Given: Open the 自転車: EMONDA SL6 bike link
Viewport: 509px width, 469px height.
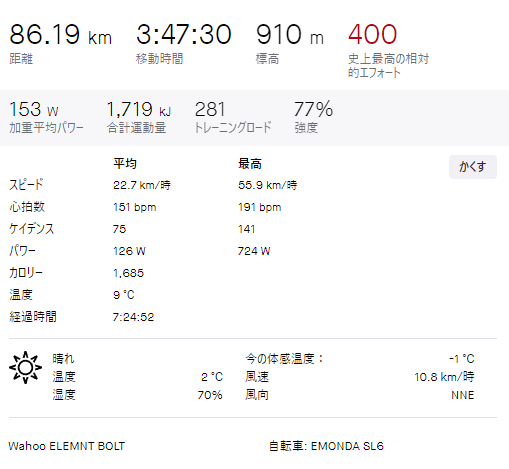Looking at the screenshot, I should click(x=326, y=446).
